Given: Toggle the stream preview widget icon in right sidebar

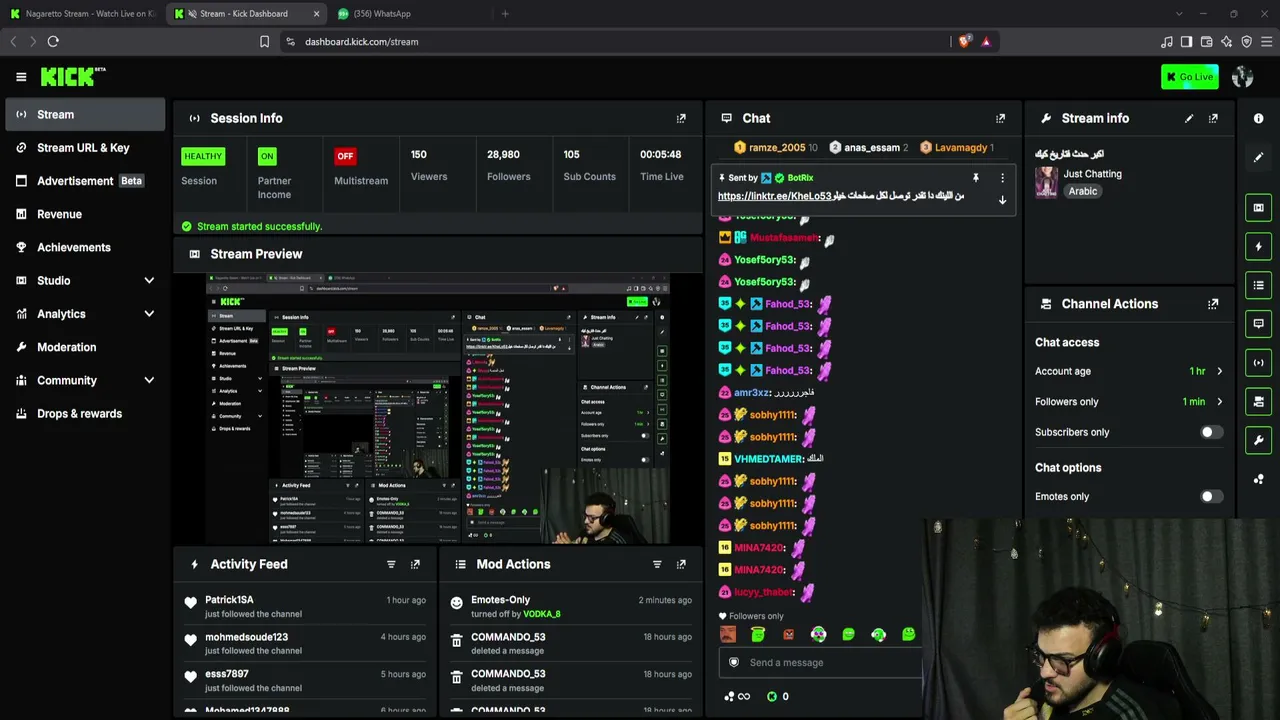Looking at the screenshot, I should [1258, 208].
